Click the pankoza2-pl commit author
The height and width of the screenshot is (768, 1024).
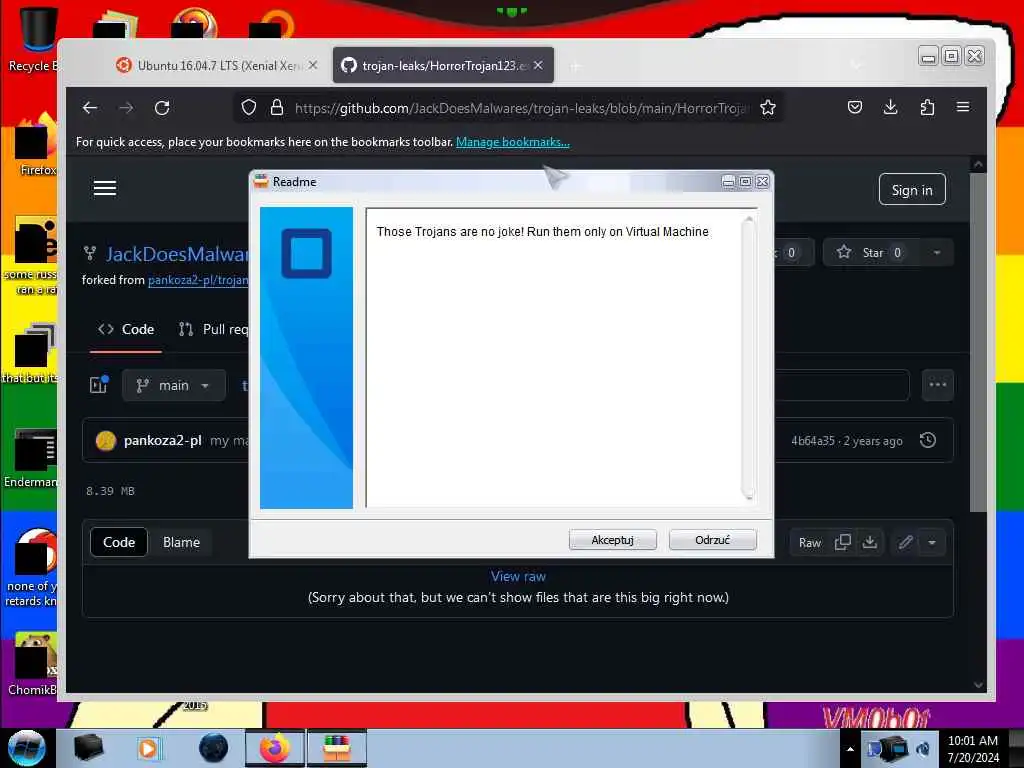coord(163,441)
